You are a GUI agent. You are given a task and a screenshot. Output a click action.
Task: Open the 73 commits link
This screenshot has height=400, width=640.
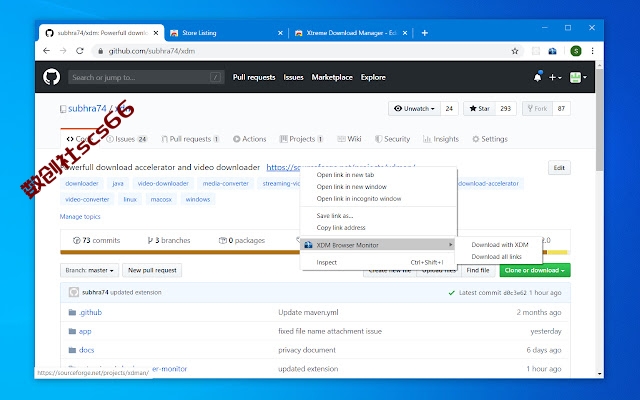coord(96,240)
